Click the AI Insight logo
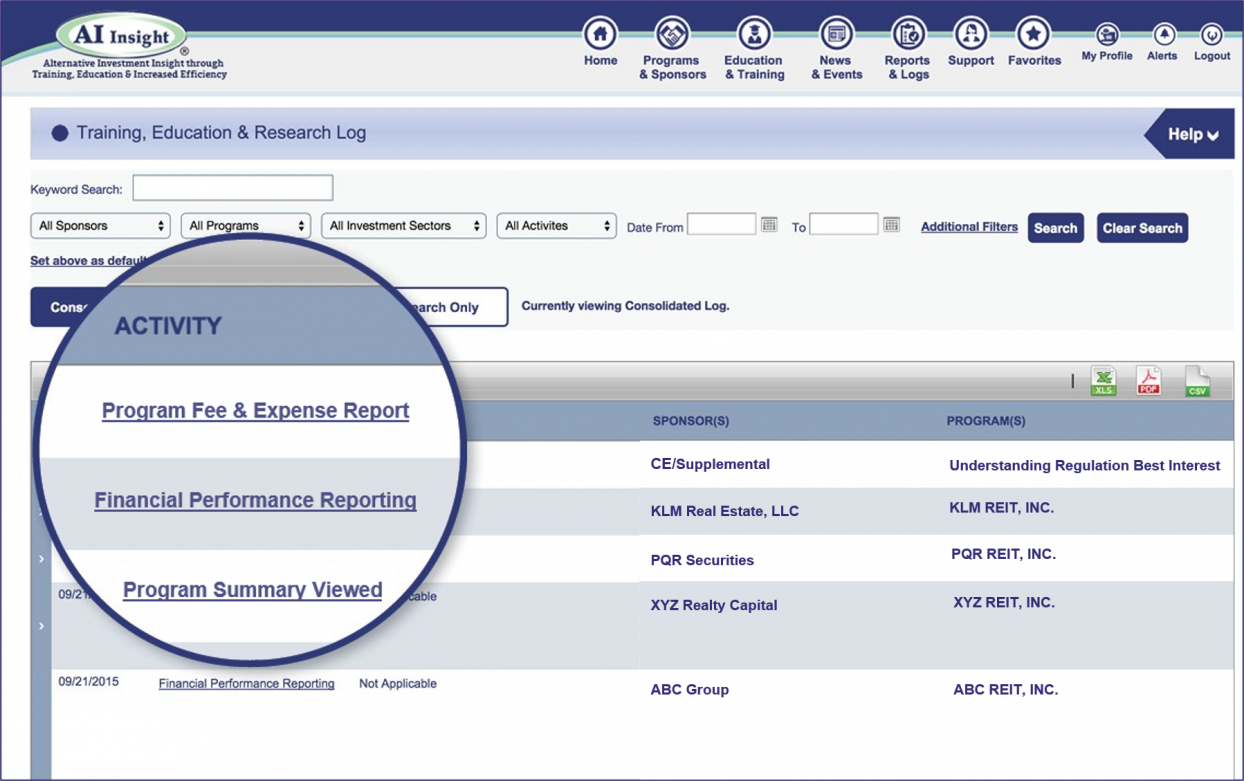1244x781 pixels. click(122, 38)
